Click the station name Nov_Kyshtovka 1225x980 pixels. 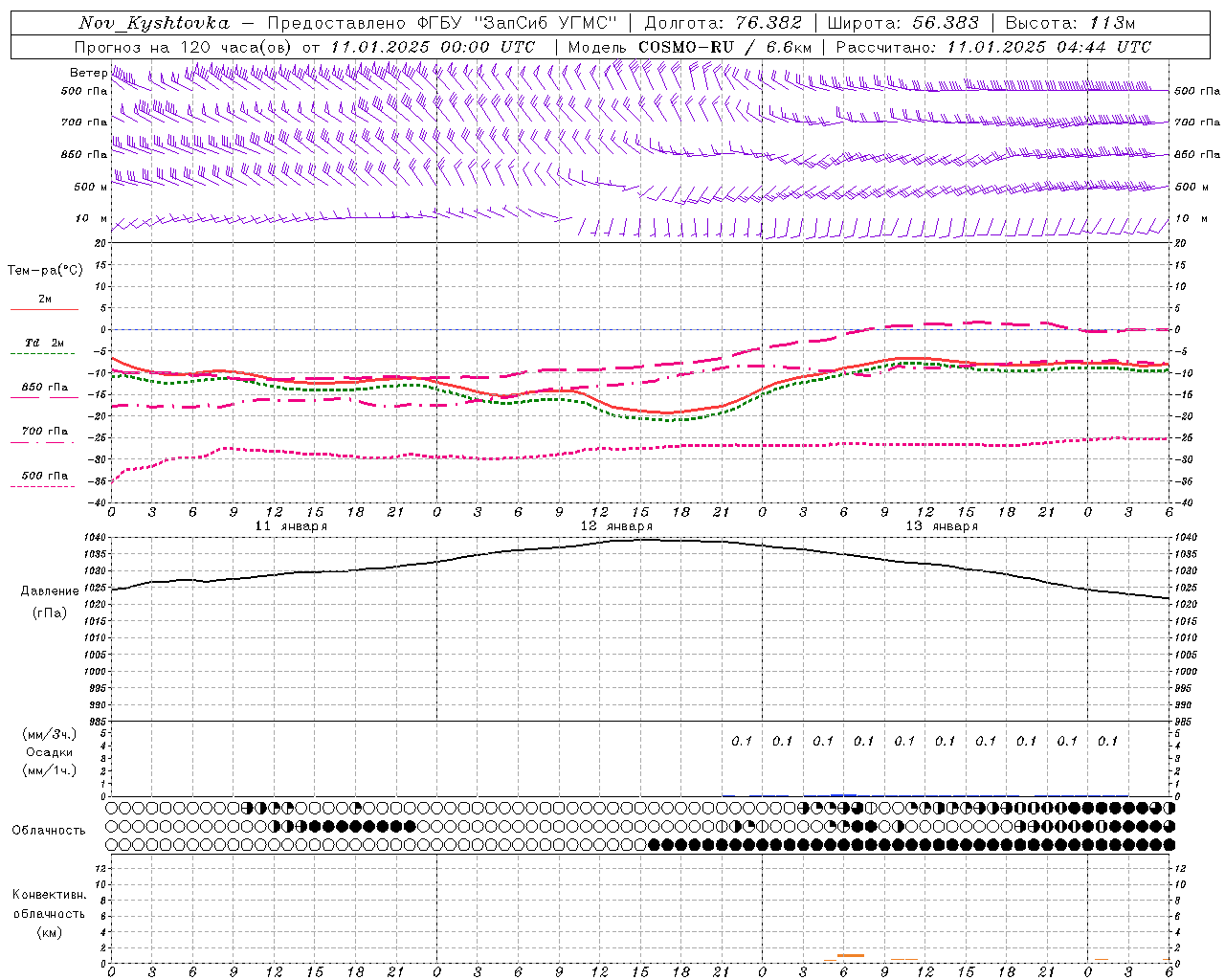(x=155, y=23)
